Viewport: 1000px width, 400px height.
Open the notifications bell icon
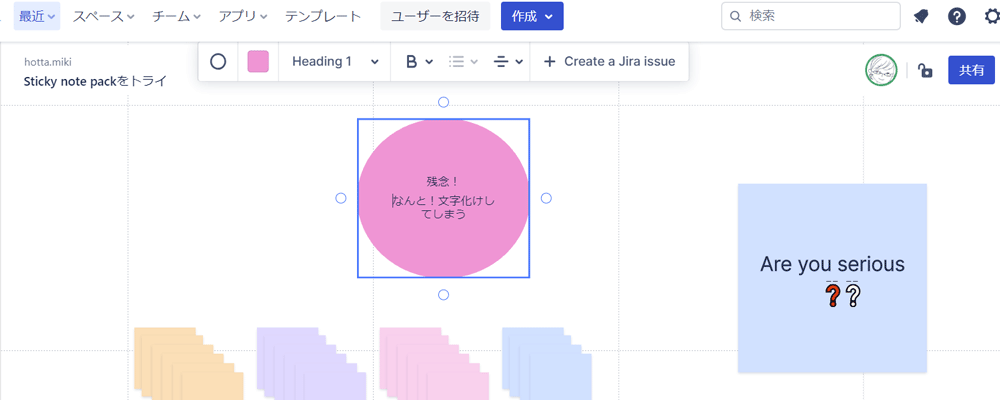tap(921, 17)
